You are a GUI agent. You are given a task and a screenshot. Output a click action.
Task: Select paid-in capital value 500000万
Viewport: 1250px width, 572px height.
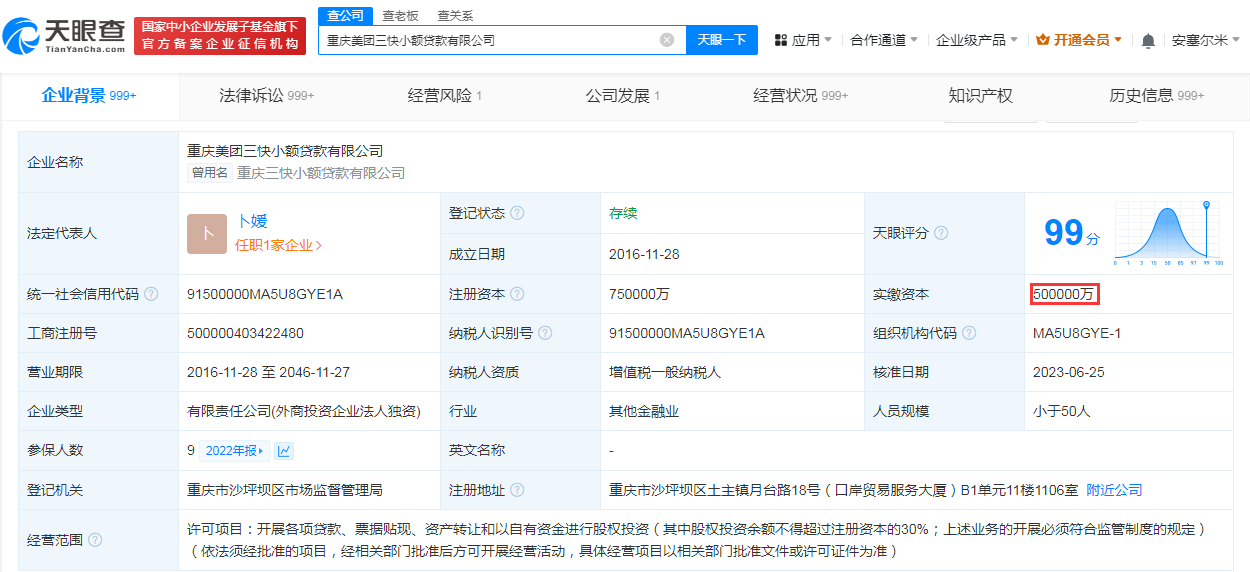point(1066,294)
